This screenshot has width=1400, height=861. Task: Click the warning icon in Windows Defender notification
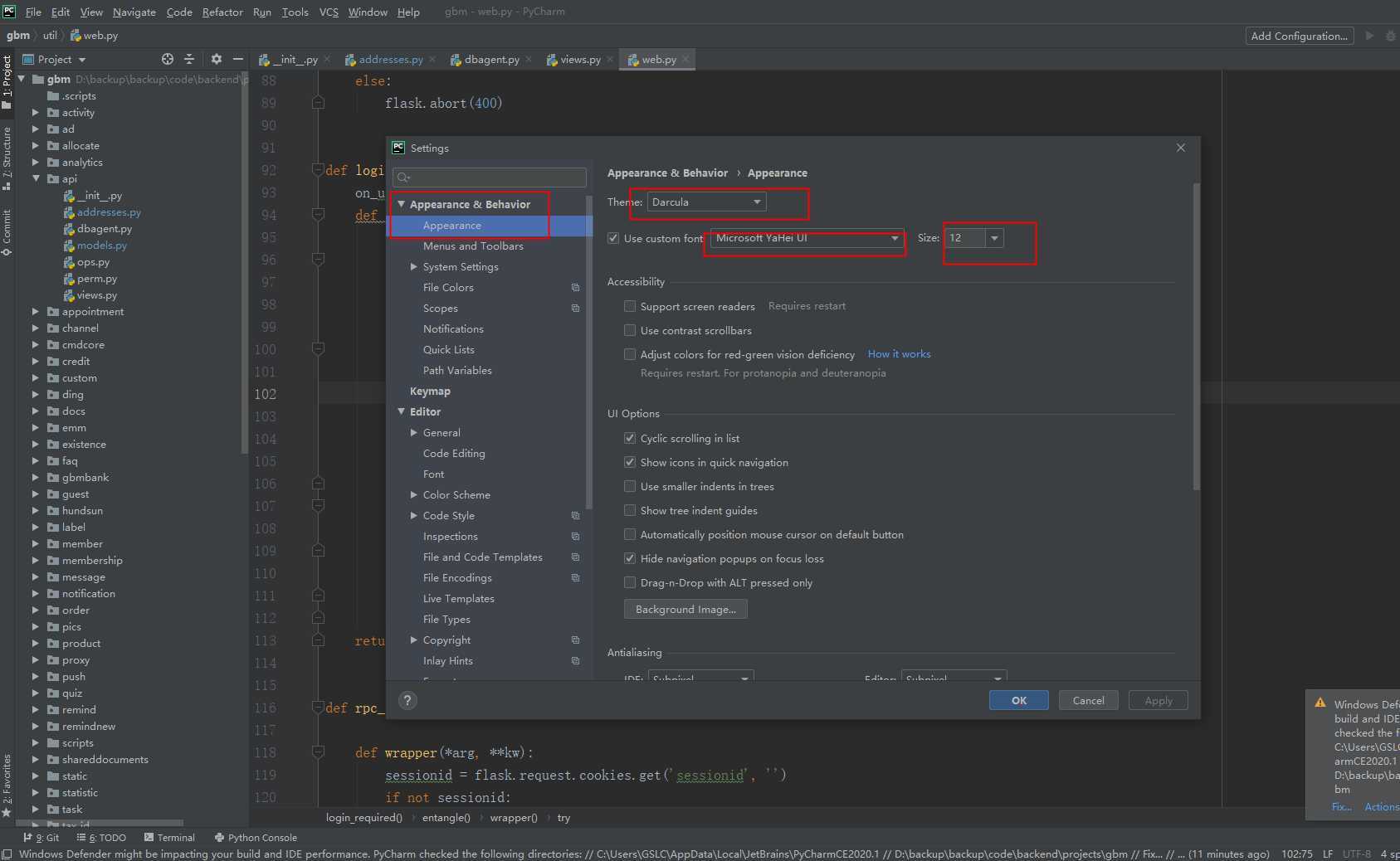click(1320, 703)
